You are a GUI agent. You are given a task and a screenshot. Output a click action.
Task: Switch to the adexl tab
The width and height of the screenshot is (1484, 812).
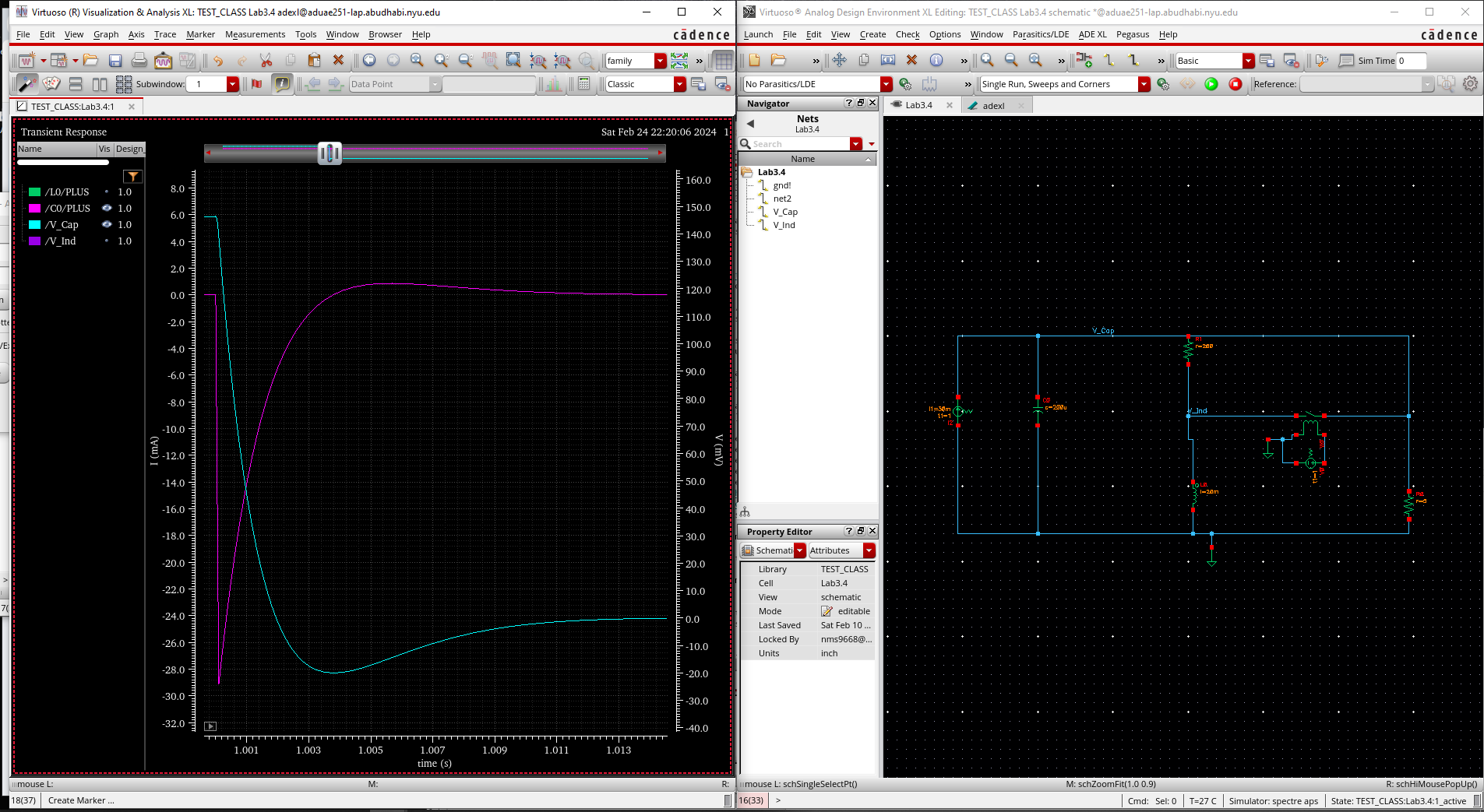pyautogui.click(x=995, y=105)
